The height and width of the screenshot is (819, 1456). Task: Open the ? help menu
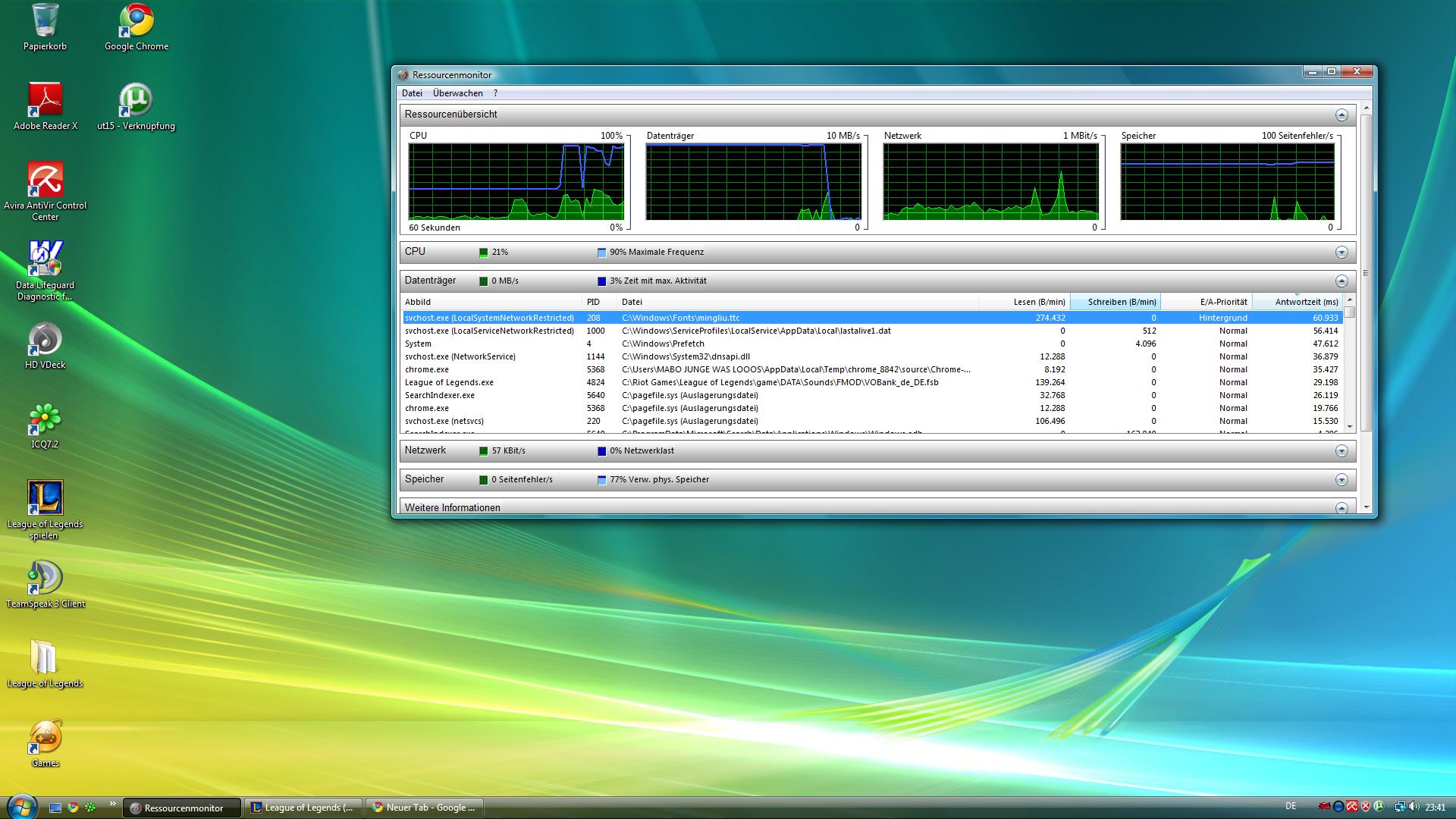495,93
